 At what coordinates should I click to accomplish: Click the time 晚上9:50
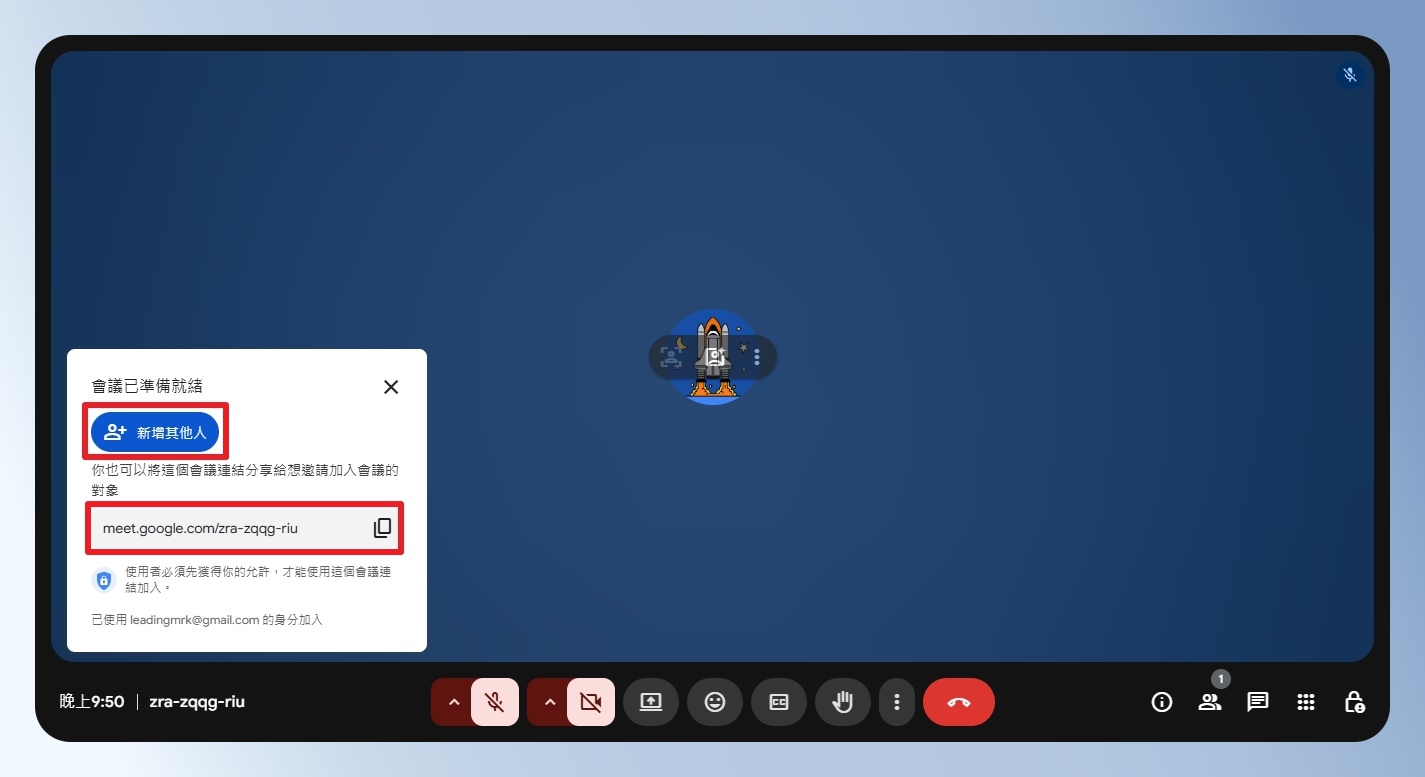point(92,702)
